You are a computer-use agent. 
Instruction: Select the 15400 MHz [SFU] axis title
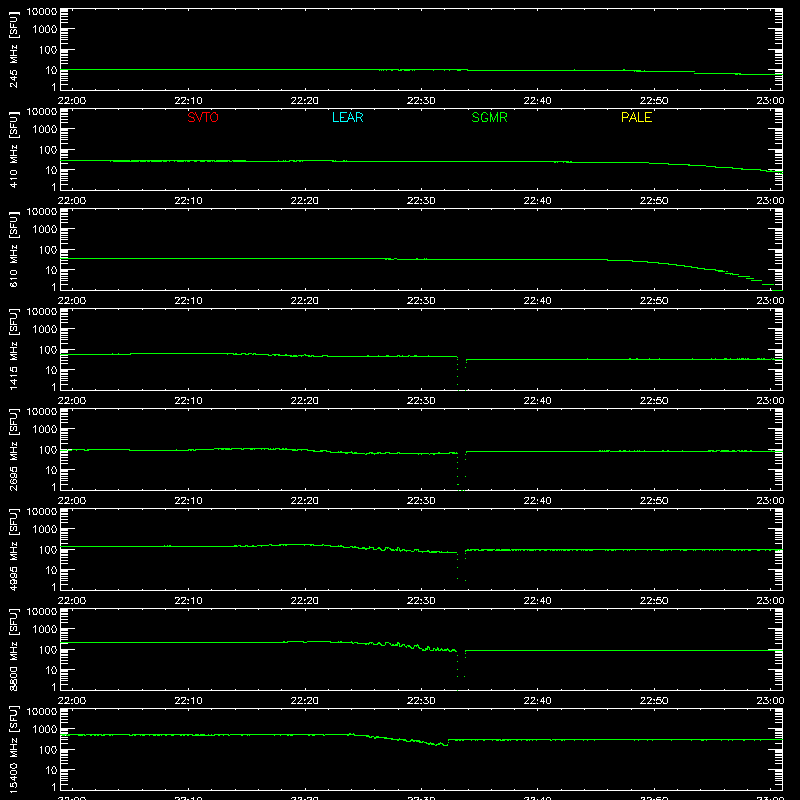tap(13, 749)
